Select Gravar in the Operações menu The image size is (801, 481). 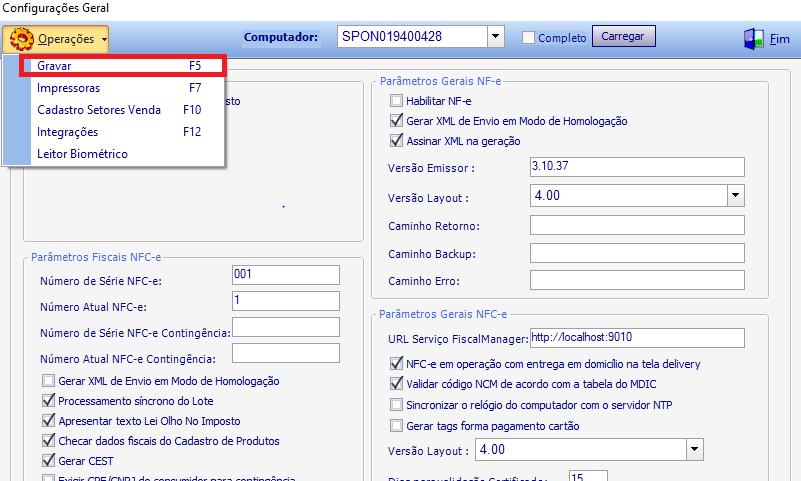point(123,66)
